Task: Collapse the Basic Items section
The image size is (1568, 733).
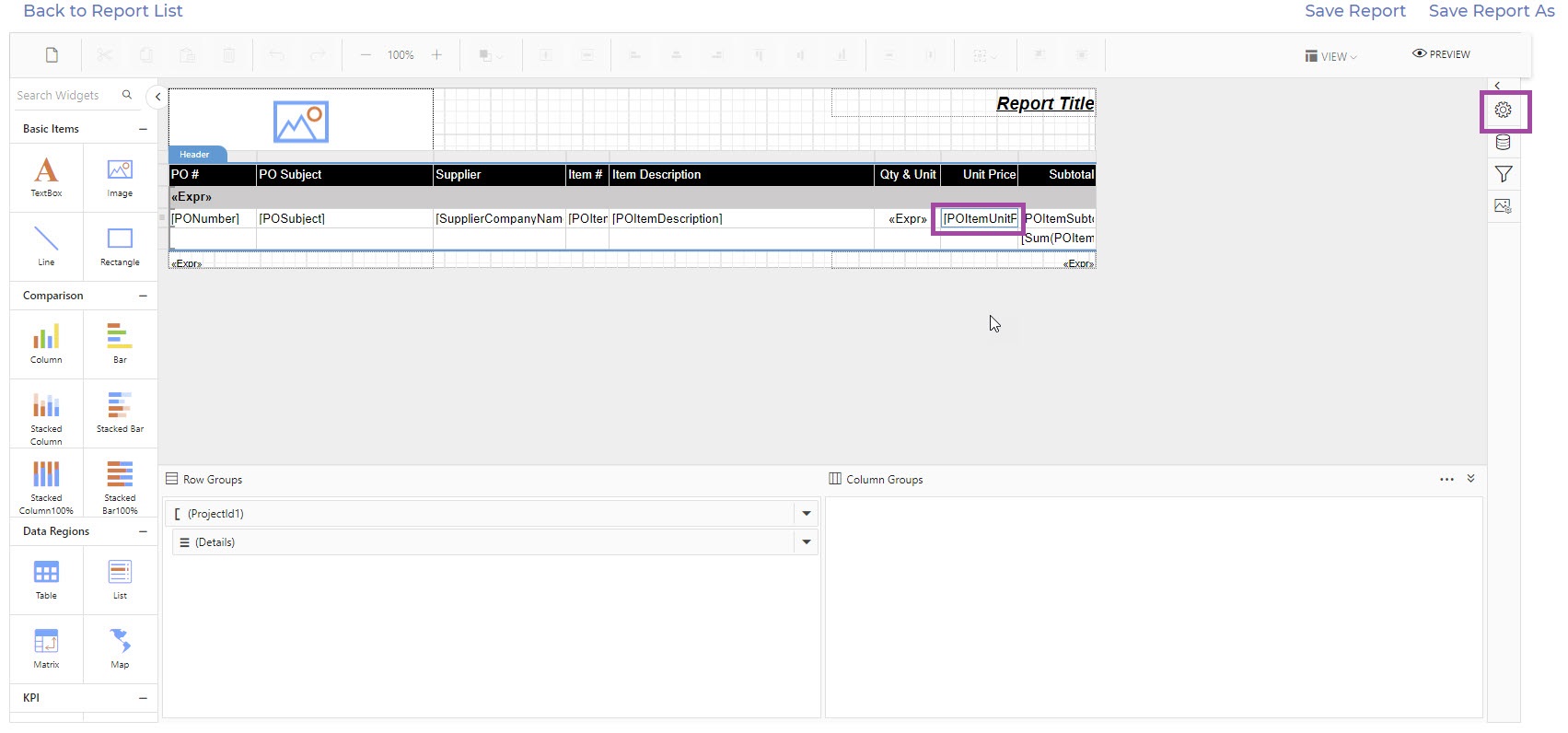Action: coord(143,129)
